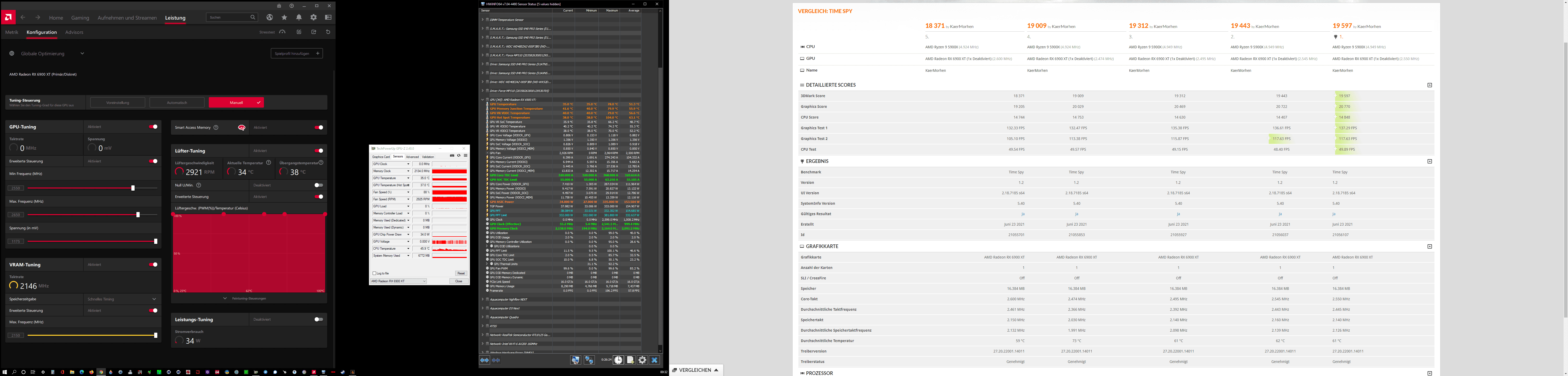Click HWiNFO clock reset icon
The height and width of the screenshot is (376, 1568).
tap(618, 360)
